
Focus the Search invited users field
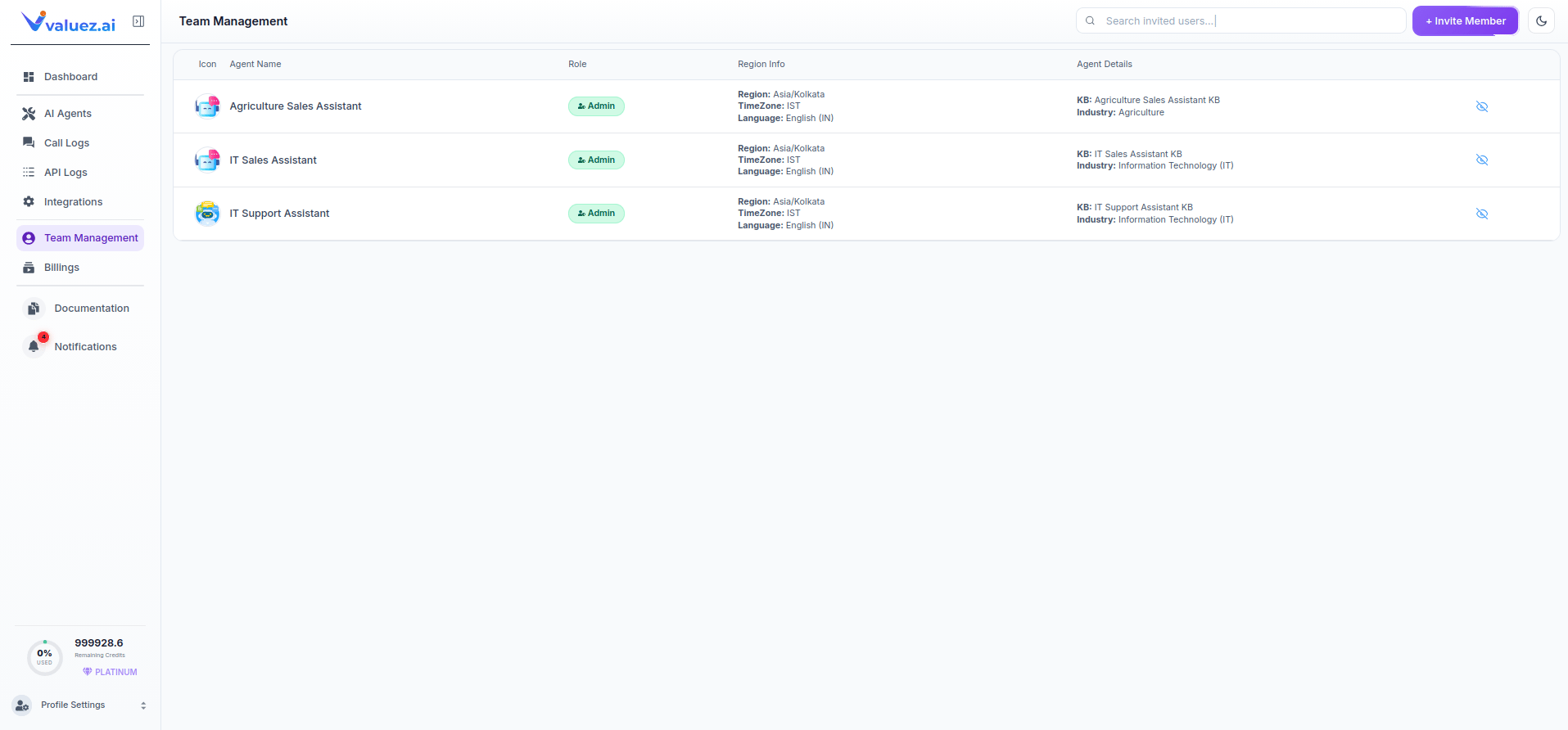(x=1240, y=21)
